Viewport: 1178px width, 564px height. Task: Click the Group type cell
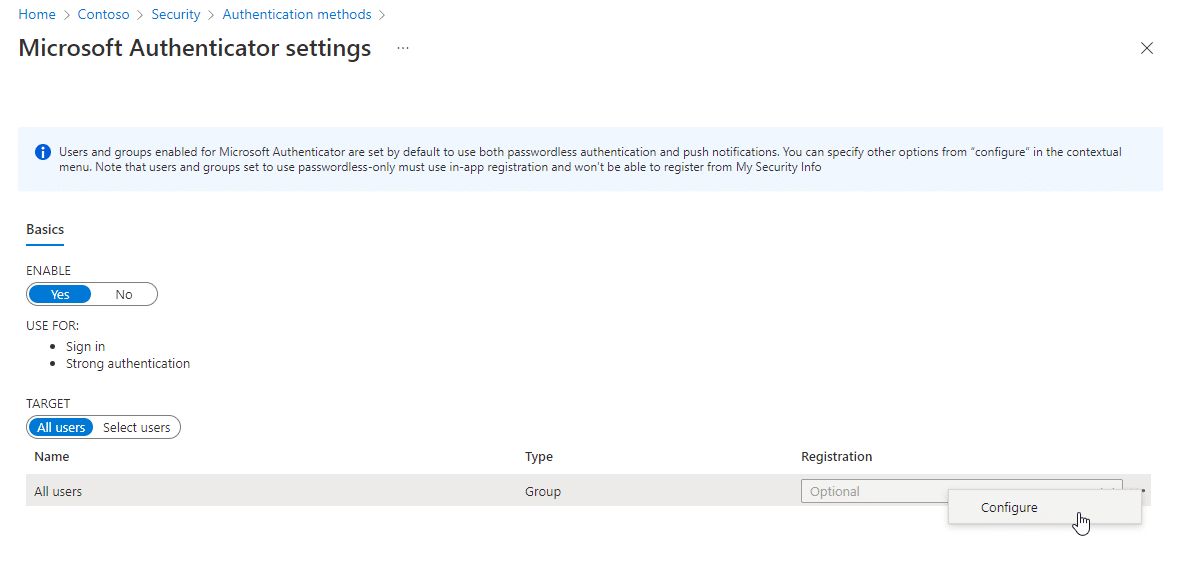pos(543,492)
